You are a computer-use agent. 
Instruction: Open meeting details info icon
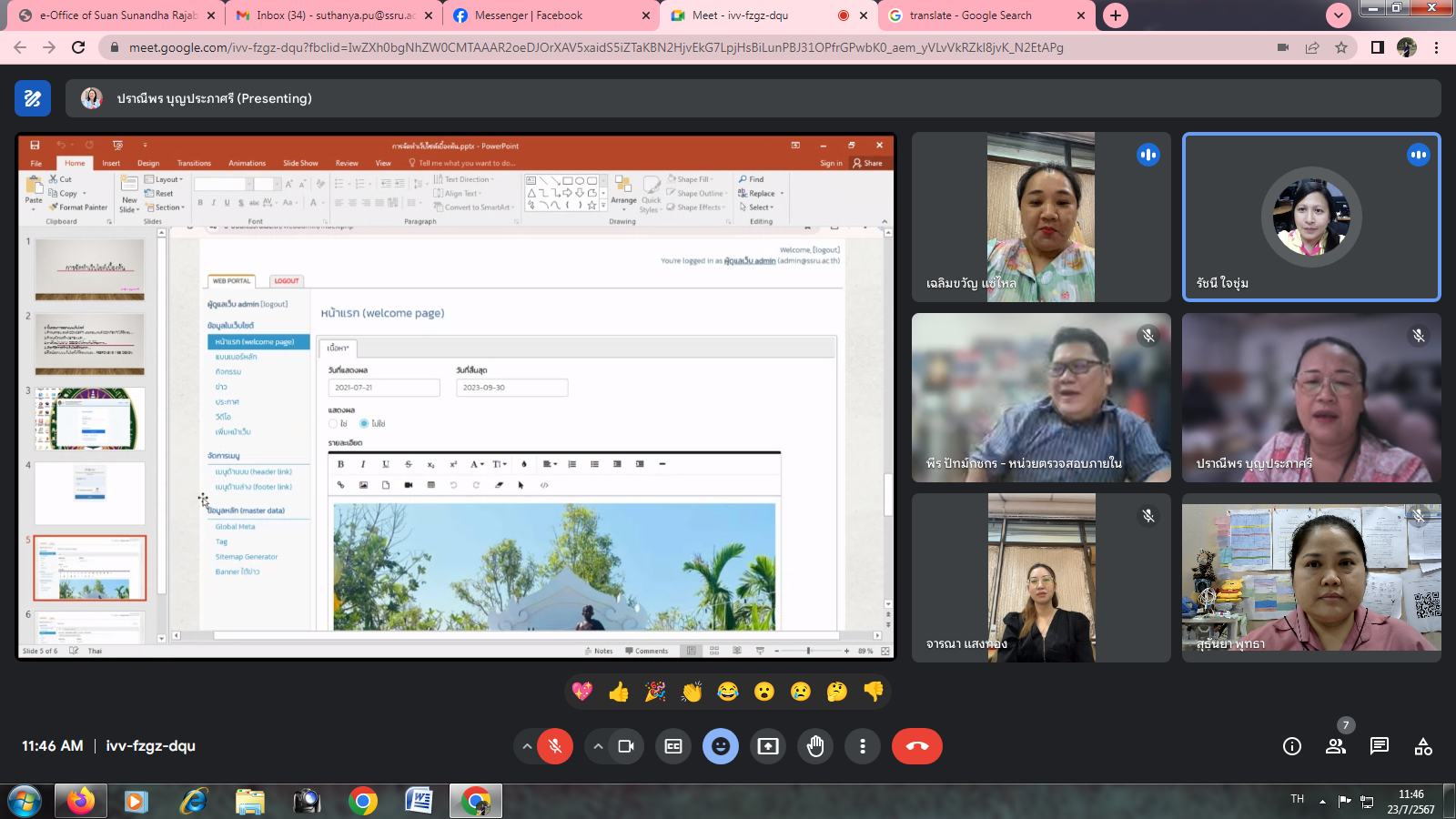pyautogui.click(x=1291, y=746)
